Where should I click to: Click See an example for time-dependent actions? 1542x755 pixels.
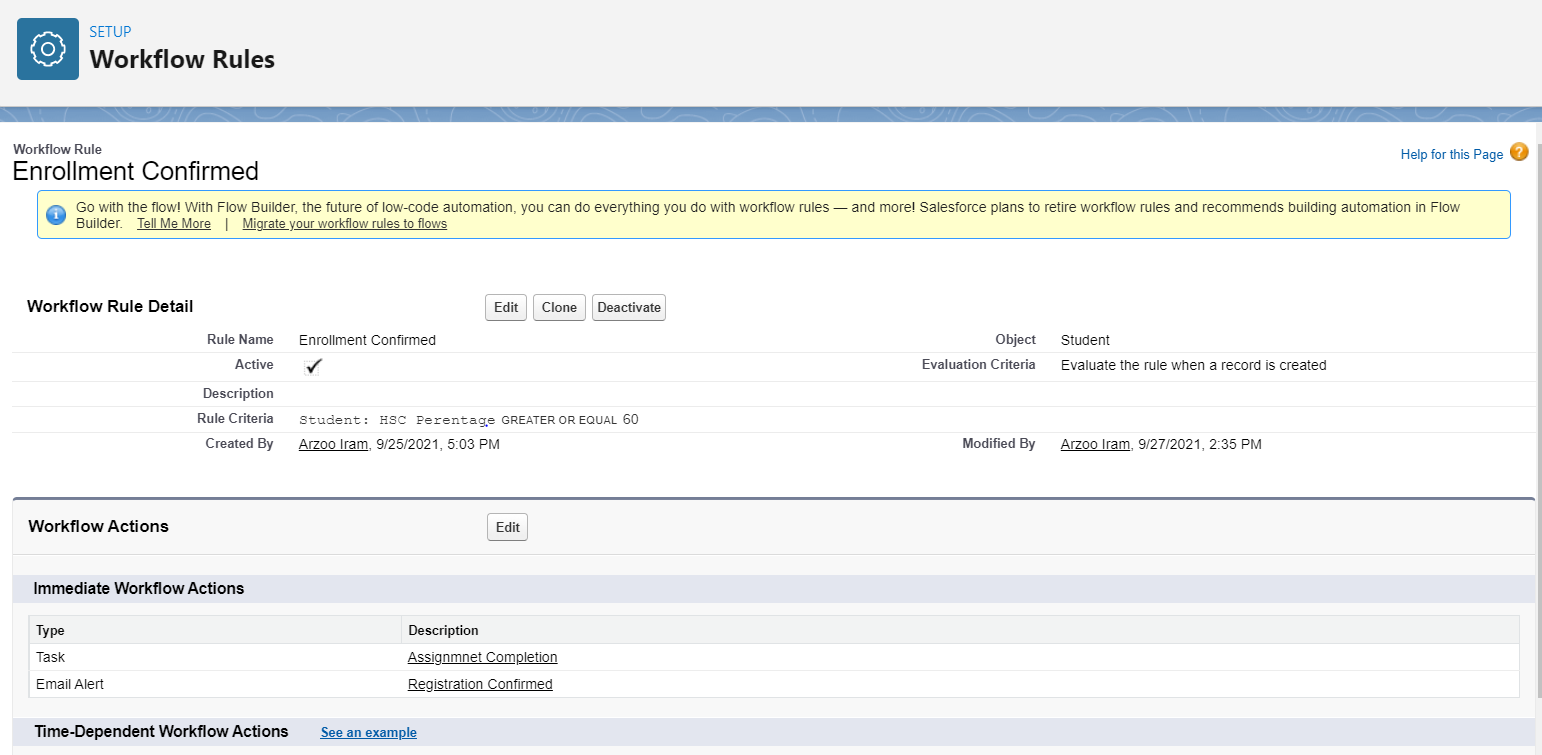[368, 732]
